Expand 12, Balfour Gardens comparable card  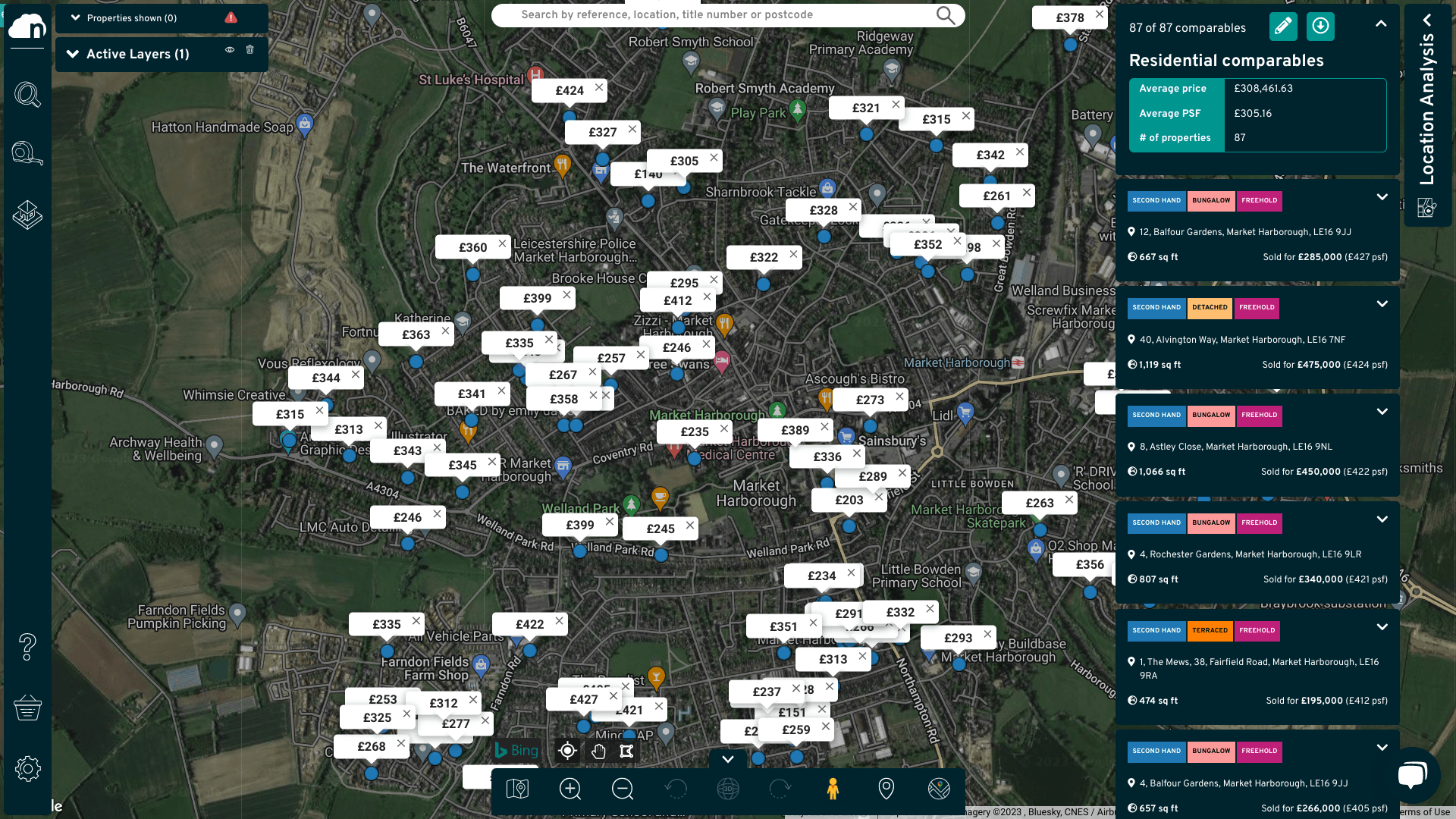pyautogui.click(x=1382, y=197)
